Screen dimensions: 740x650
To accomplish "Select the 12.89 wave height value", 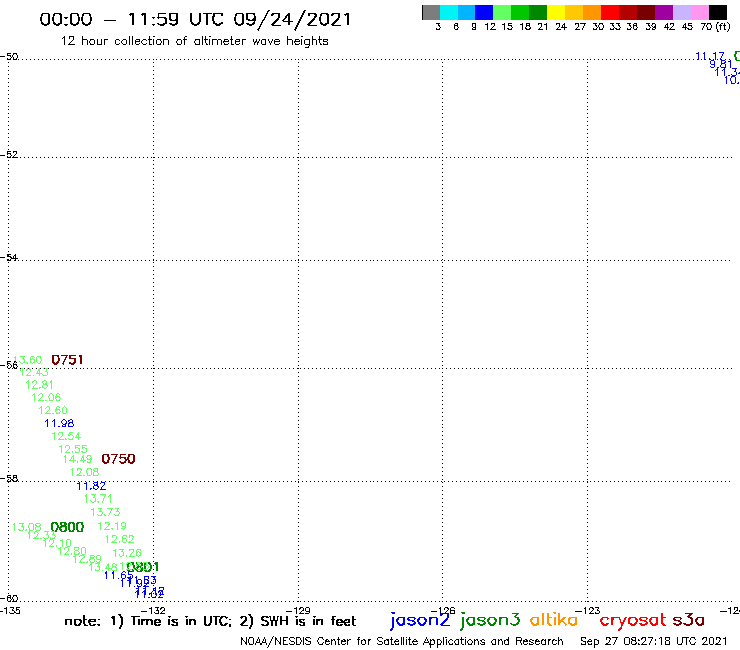I will [x=87, y=559].
